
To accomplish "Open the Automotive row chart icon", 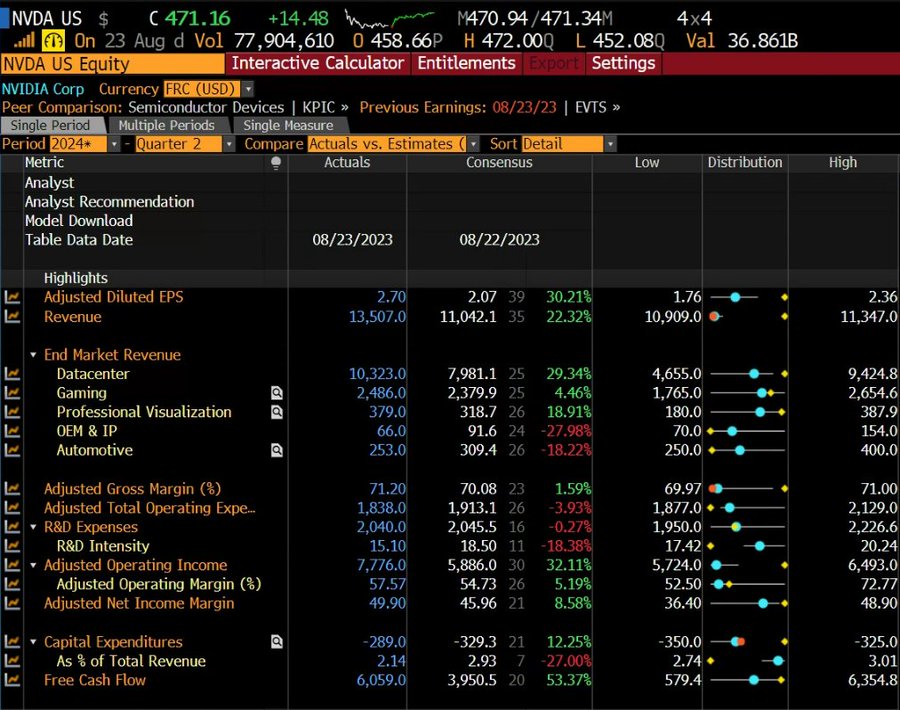I will pos(11,450).
